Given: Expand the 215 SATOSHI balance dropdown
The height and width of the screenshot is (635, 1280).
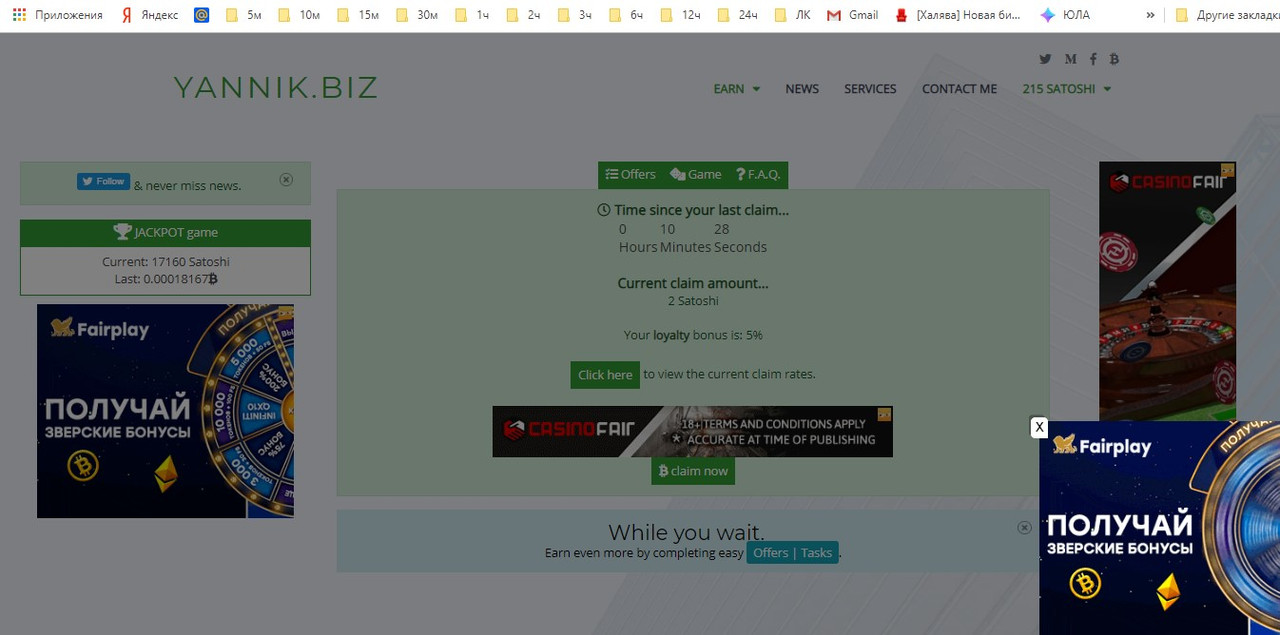Looking at the screenshot, I should coord(1067,89).
